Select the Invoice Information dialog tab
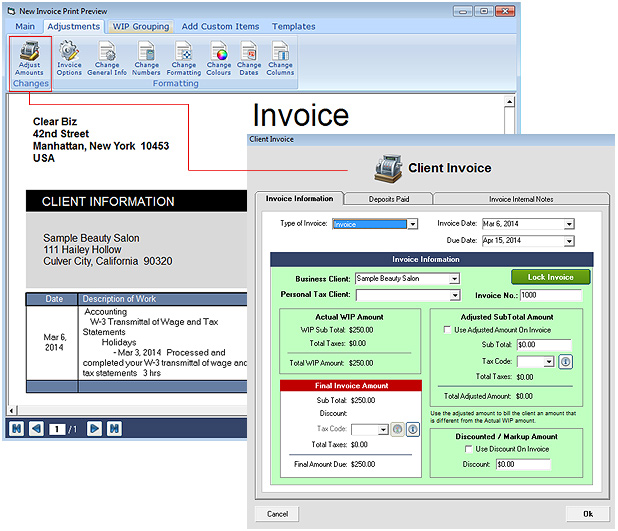This screenshot has height=531, width=618. point(299,198)
